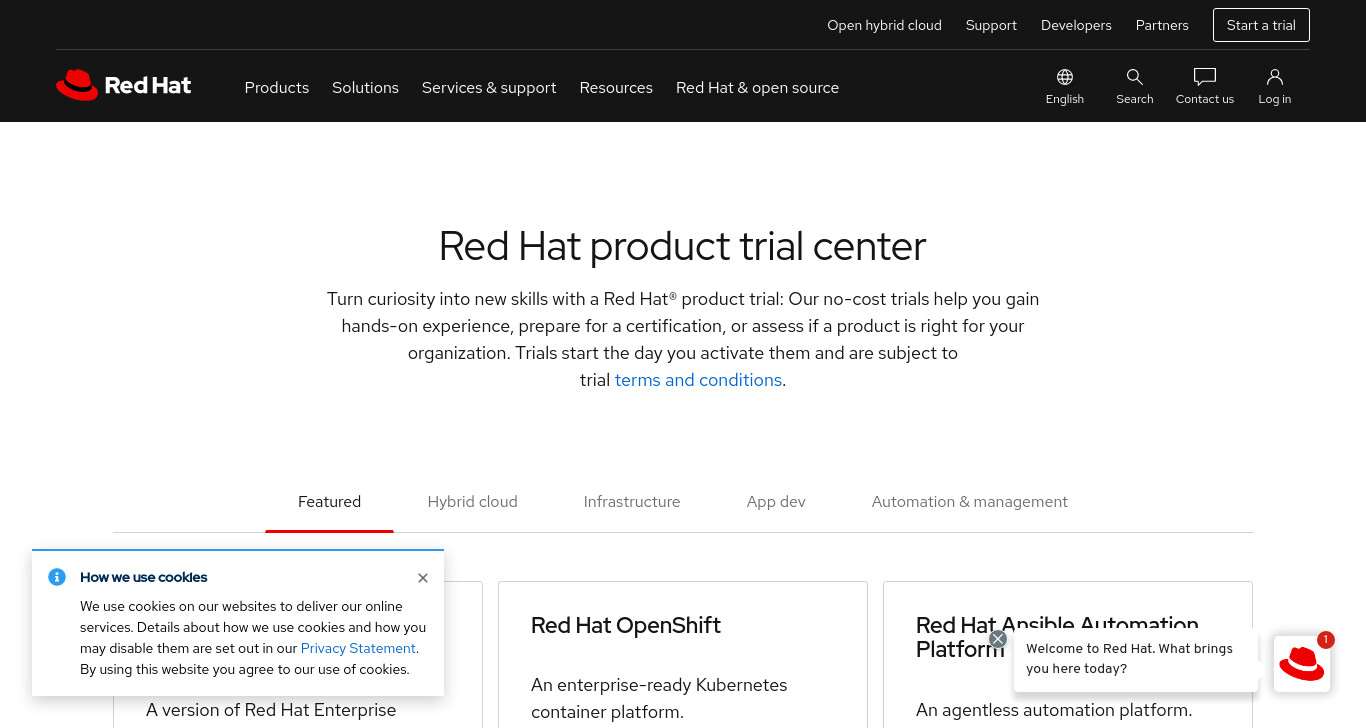Click the Log in user icon
Viewport: 1366px width, 728px height.
pos(1275,86)
